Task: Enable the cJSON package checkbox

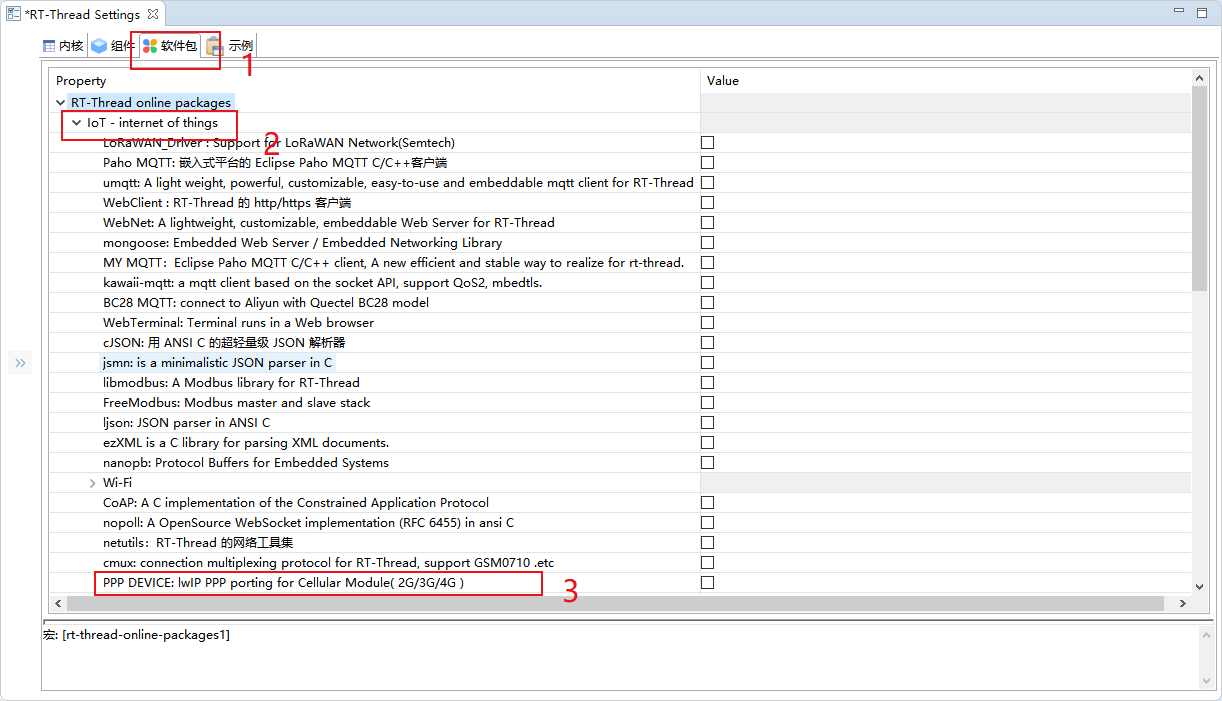Action: pos(707,342)
